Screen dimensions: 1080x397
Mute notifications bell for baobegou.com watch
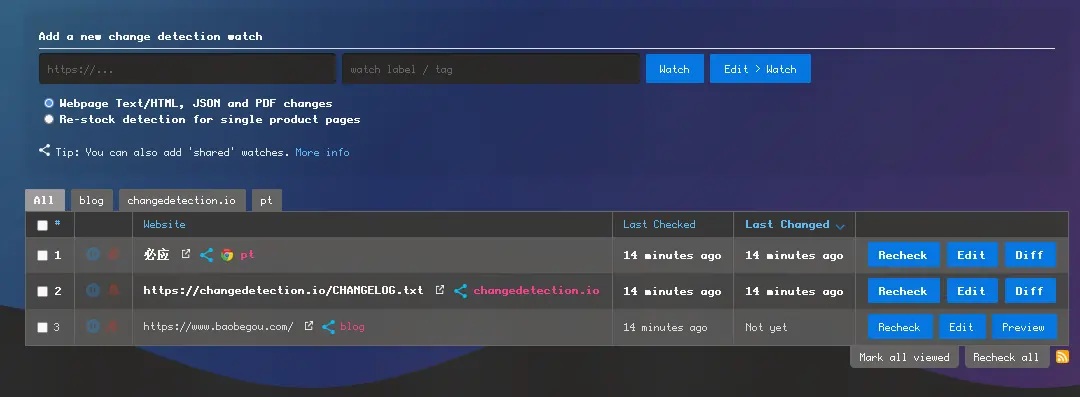(x=114, y=327)
